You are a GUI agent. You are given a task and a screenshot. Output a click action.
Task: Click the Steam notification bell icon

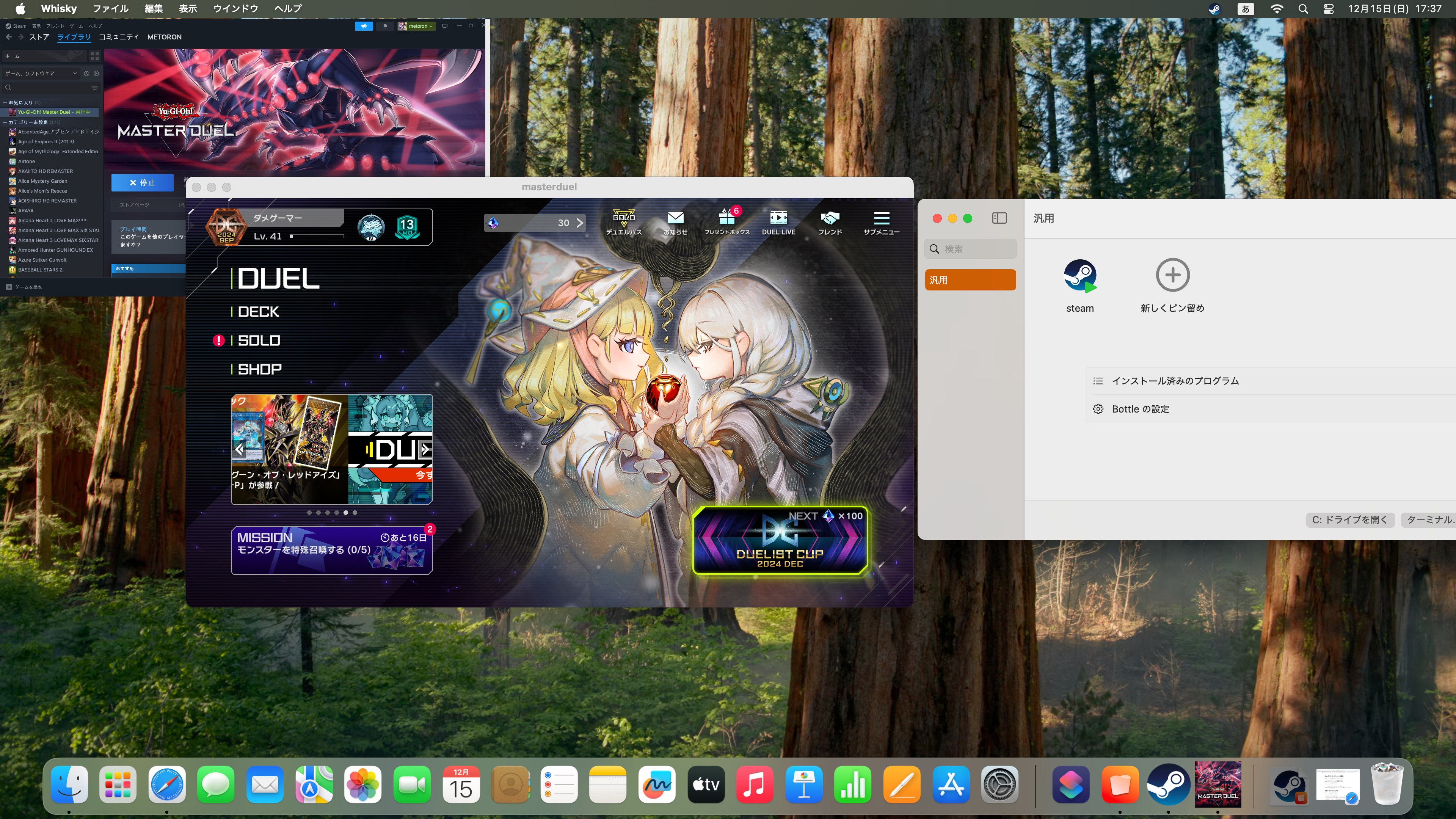[386, 26]
